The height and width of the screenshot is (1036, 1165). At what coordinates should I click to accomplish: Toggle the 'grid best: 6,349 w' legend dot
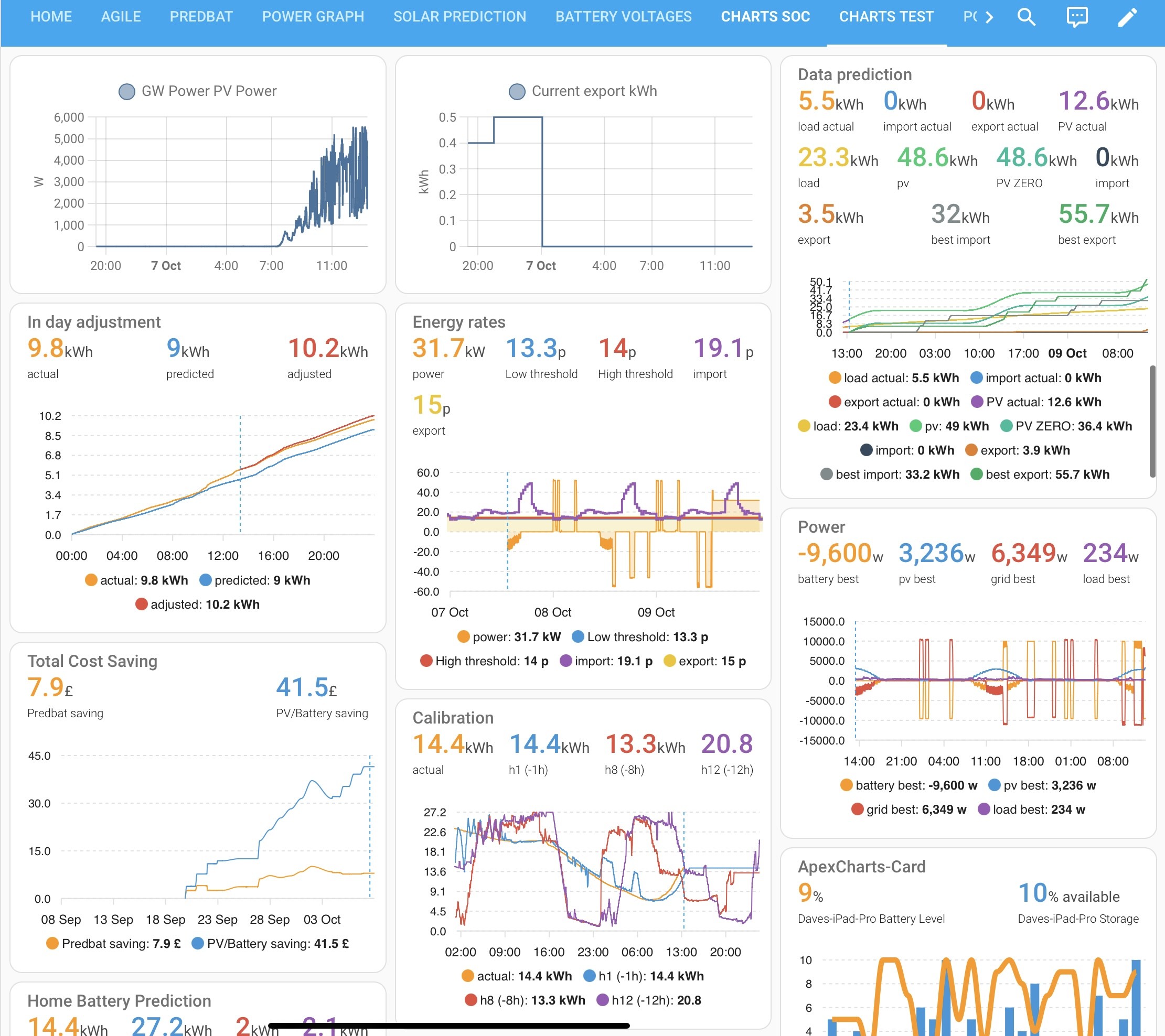857,810
